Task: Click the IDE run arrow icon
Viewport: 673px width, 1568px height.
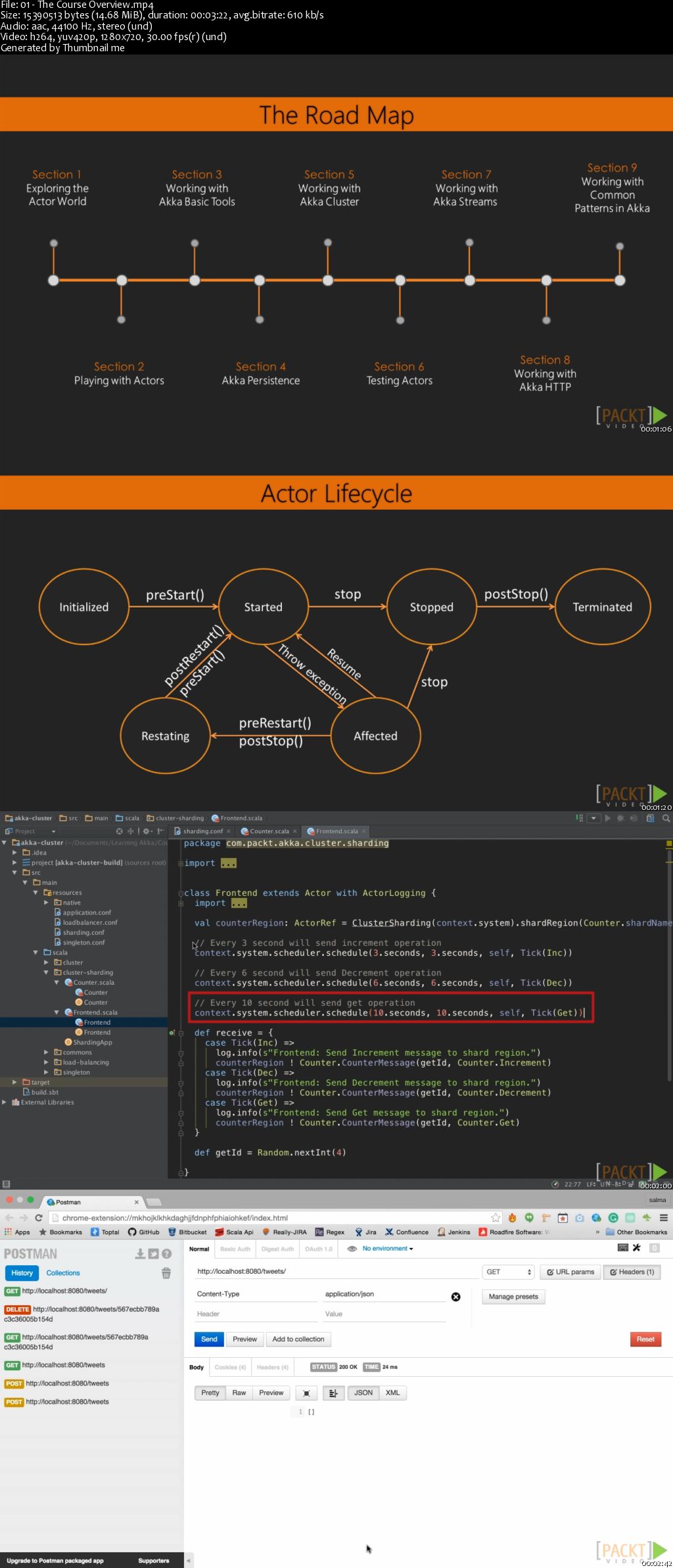Action: pyautogui.click(x=607, y=818)
